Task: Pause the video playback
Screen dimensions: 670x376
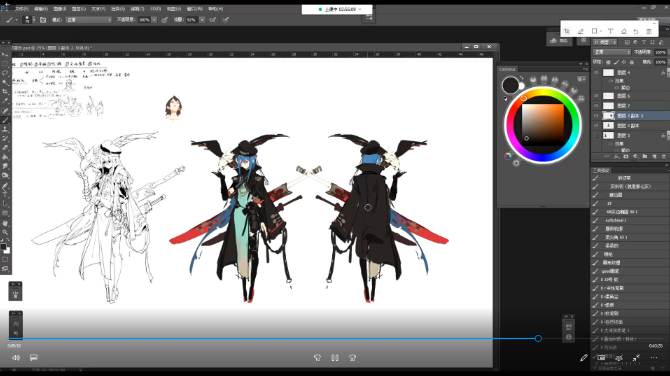Action: (335, 358)
